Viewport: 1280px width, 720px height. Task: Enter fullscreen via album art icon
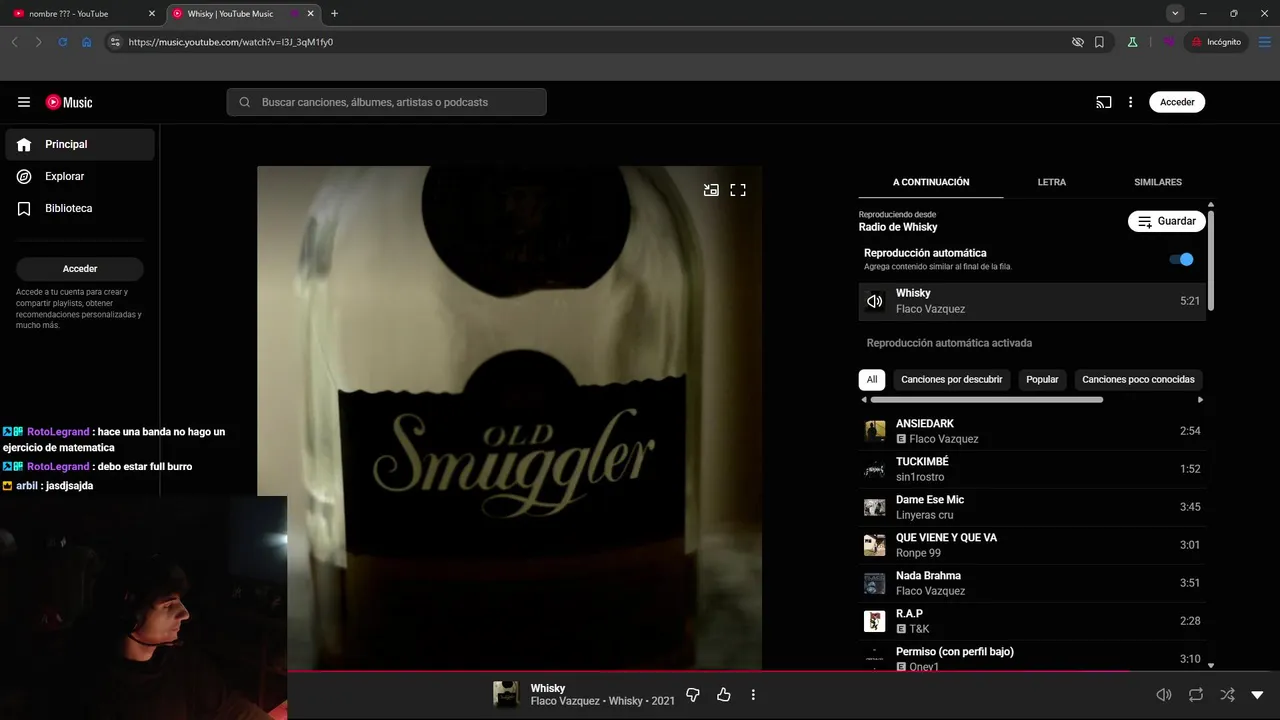point(738,190)
